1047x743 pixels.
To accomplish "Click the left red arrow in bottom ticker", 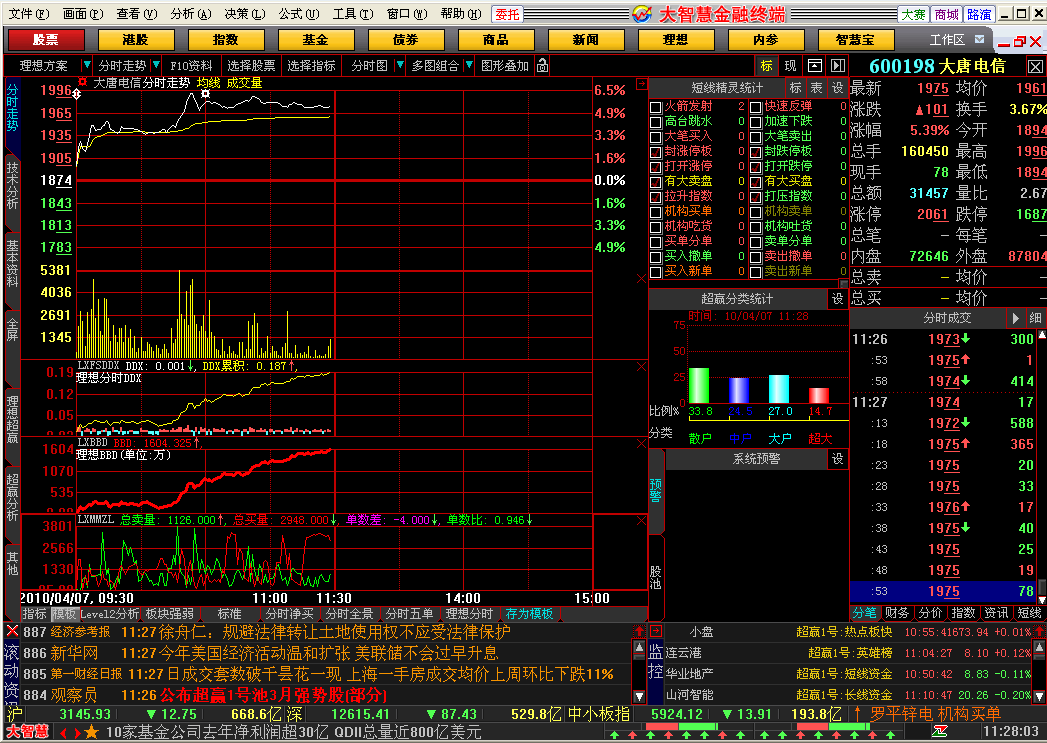I will (64, 733).
